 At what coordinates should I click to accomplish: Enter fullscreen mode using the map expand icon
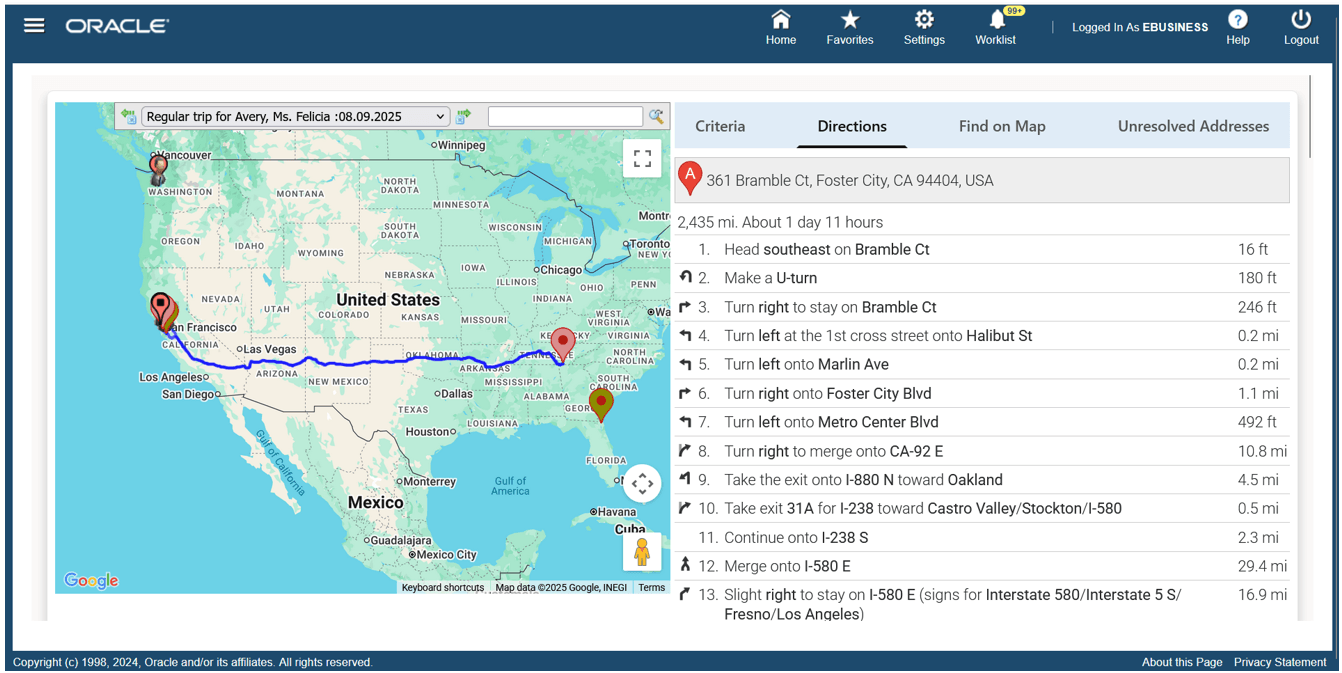tap(642, 158)
